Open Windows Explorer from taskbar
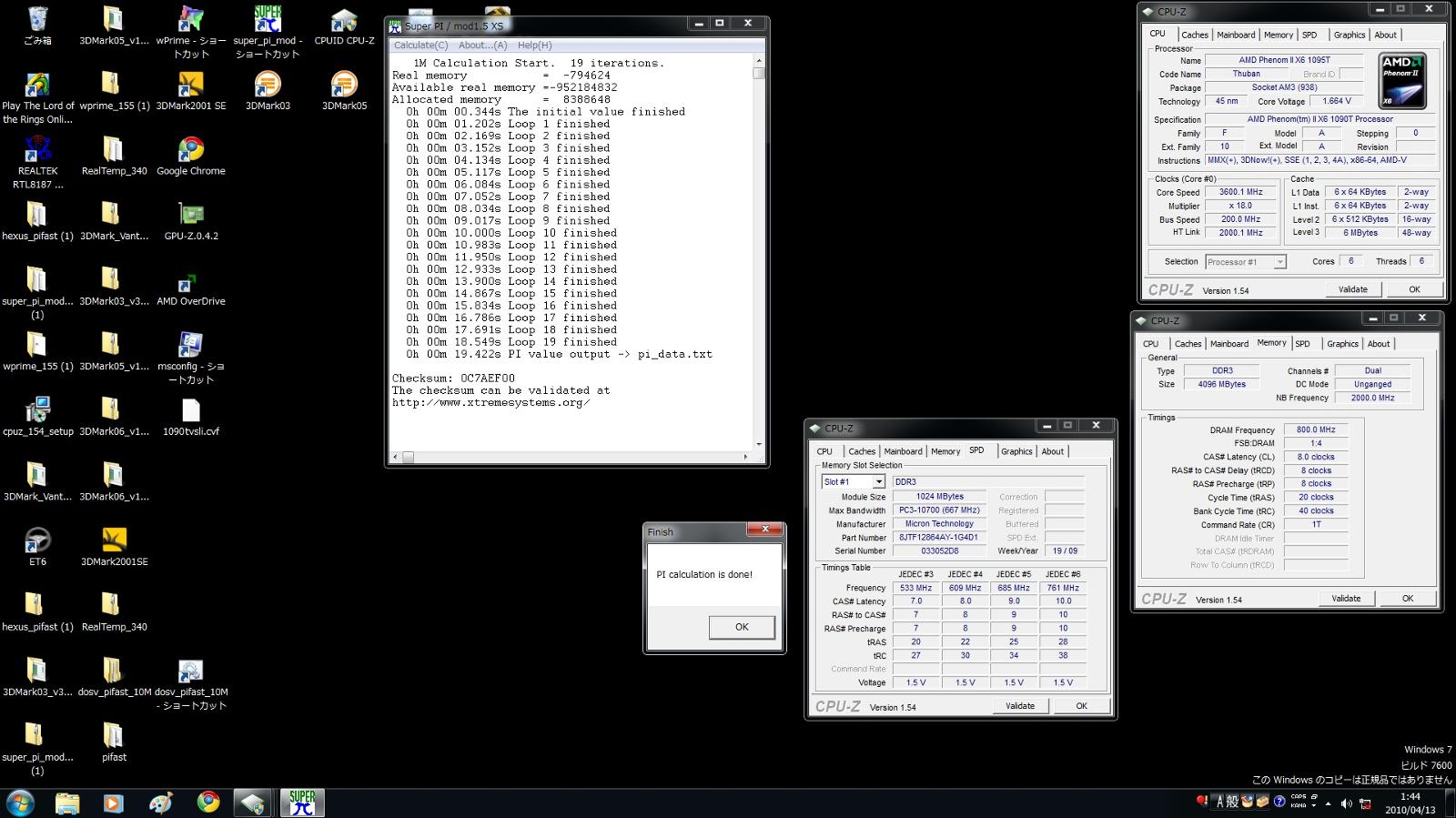 tap(67, 803)
